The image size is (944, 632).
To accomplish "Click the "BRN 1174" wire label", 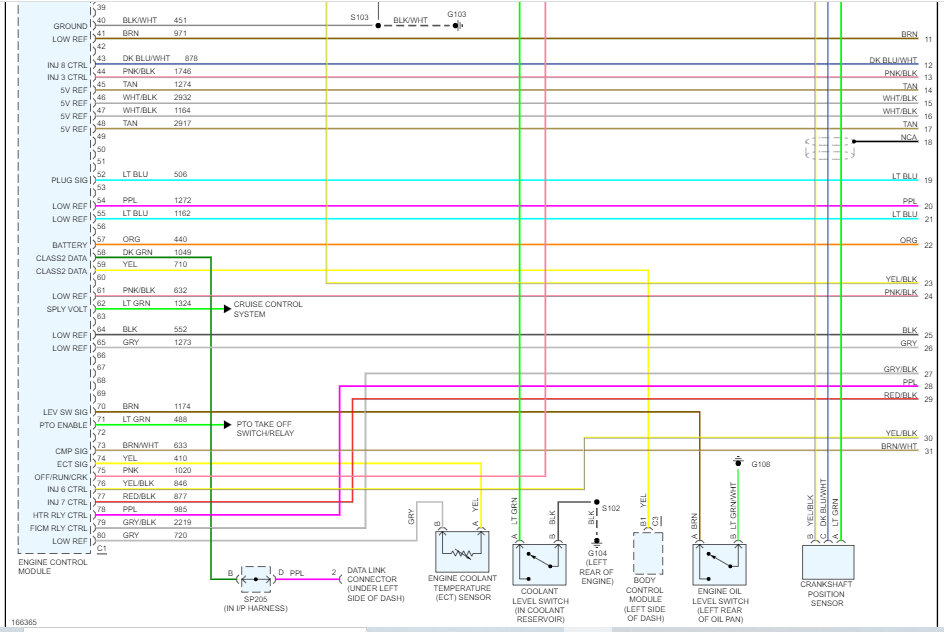I will [157, 407].
